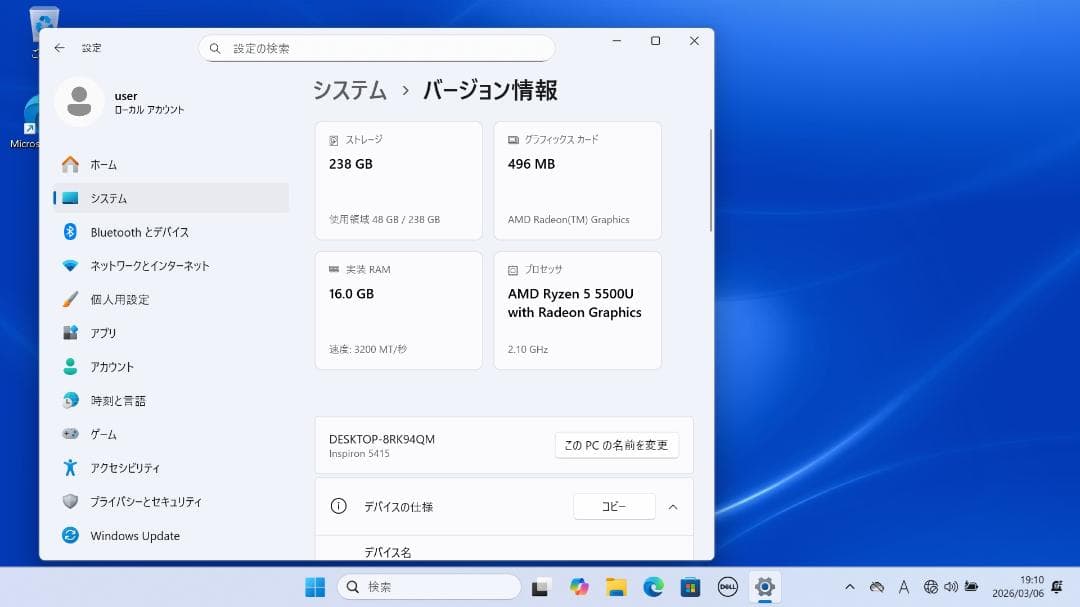Open Microsoft Store from the taskbar
Image resolution: width=1080 pixels, height=607 pixels.
point(690,587)
